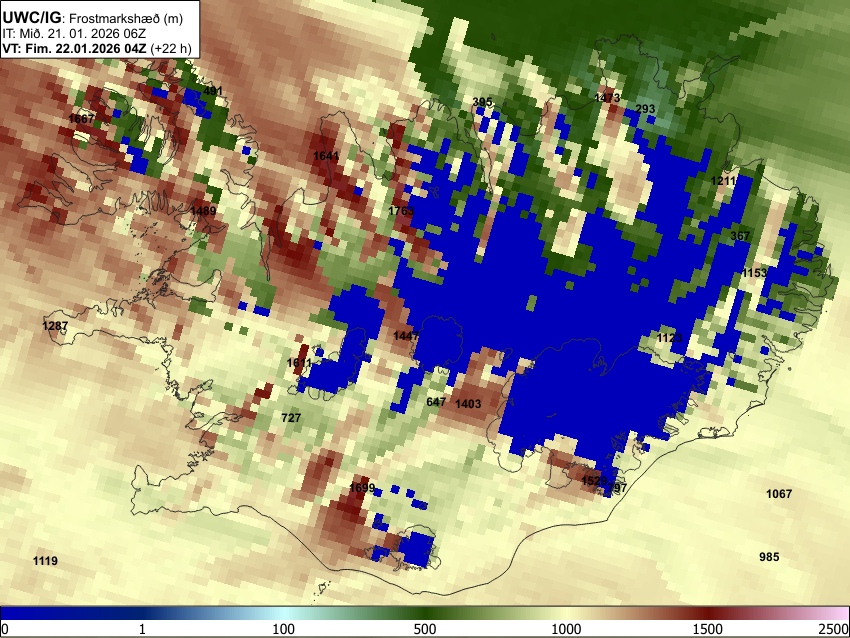Pick the map value 647
Image resolution: width=850 pixels, height=638 pixels.
[436, 402]
